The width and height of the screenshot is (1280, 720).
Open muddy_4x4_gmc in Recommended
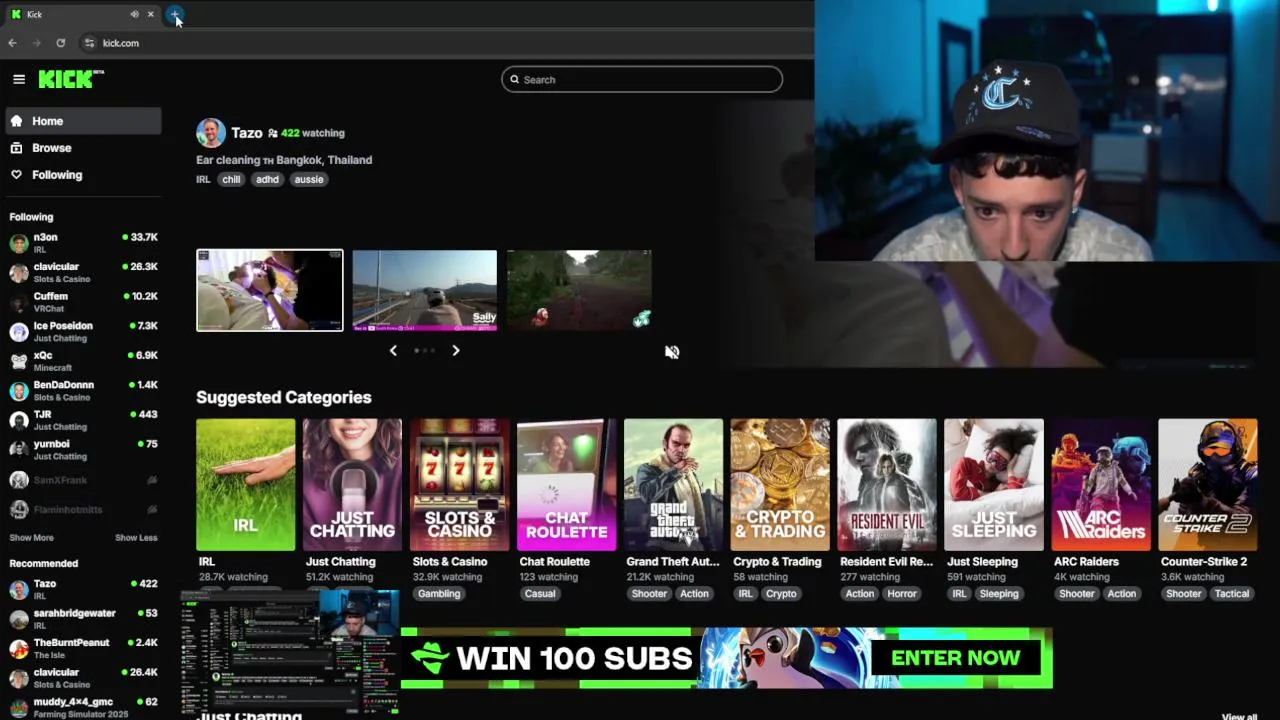click(83, 708)
